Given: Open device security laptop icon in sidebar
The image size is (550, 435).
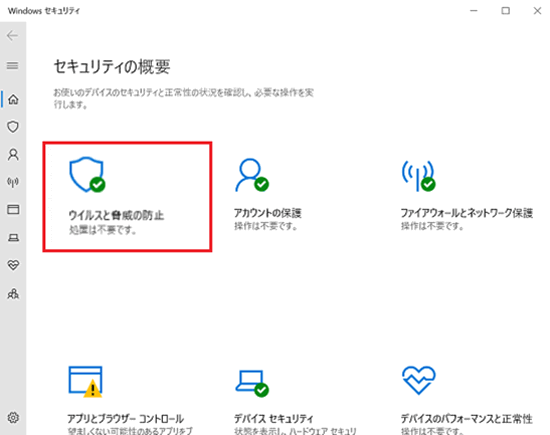Looking at the screenshot, I should (13, 238).
